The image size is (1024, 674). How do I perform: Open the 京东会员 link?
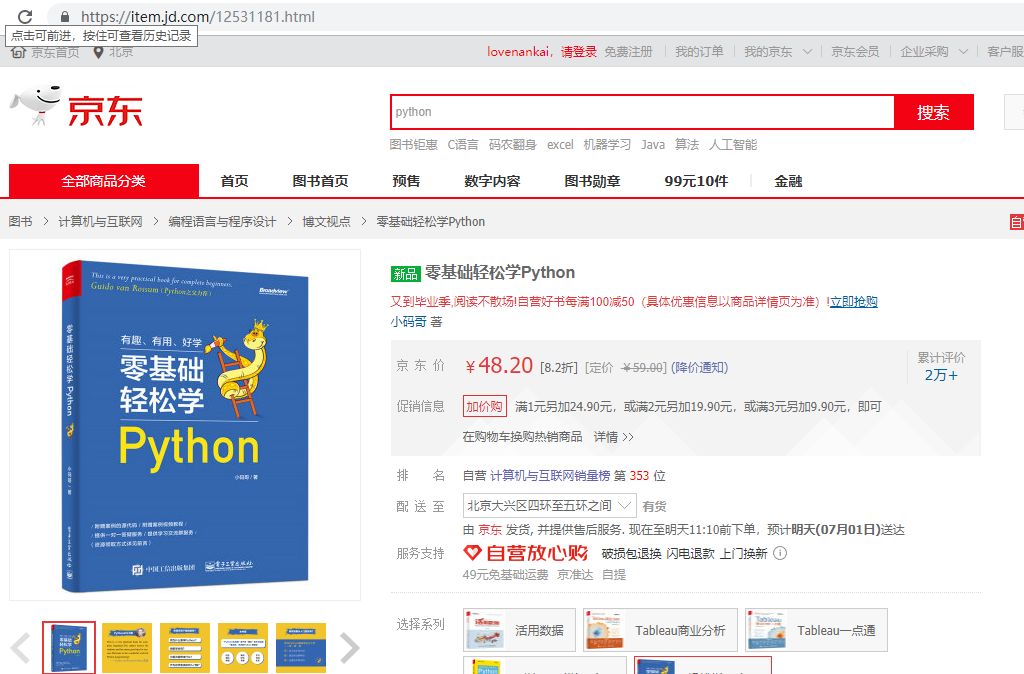855,52
